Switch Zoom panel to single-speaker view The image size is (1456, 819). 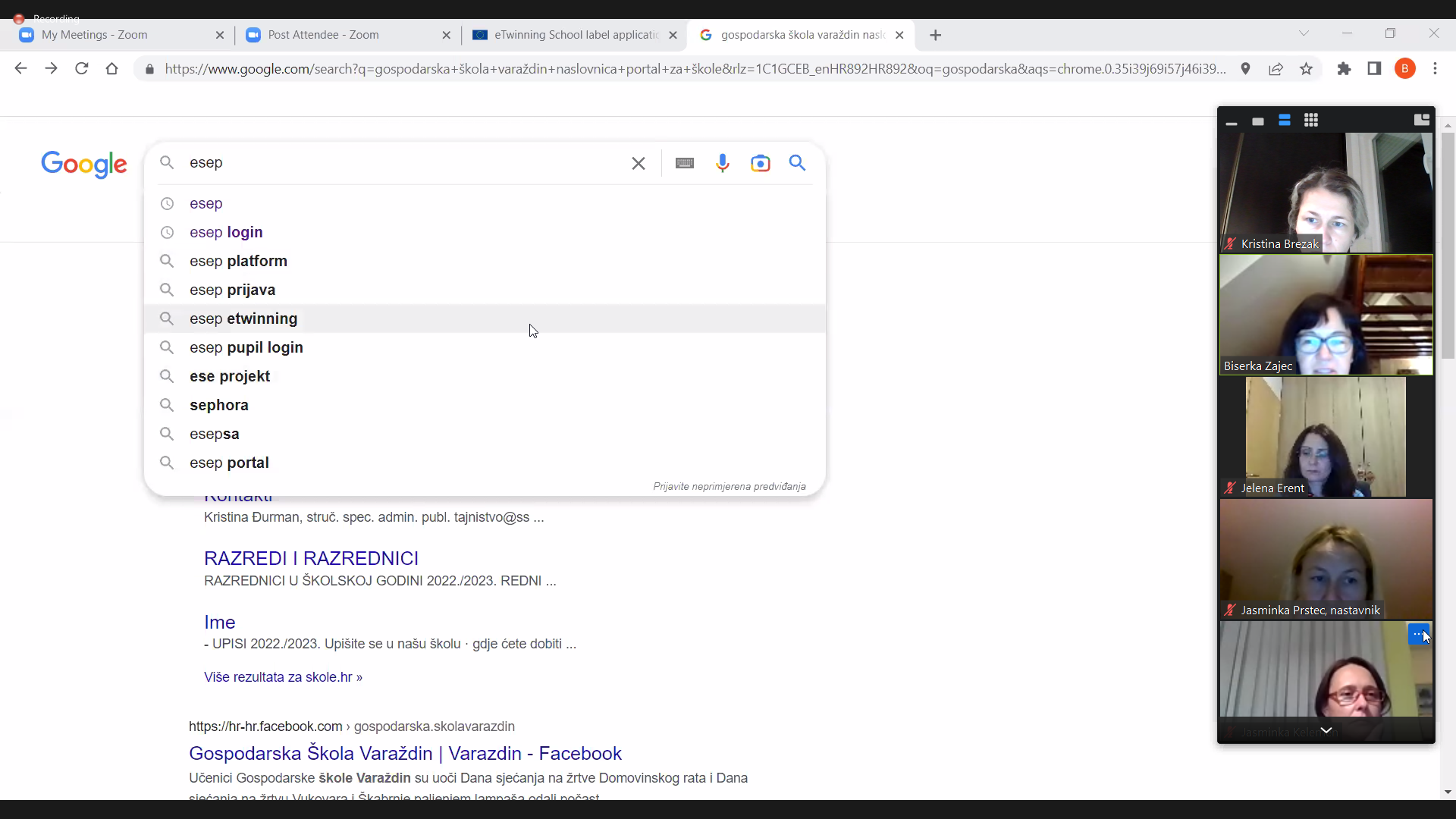tap(1258, 121)
